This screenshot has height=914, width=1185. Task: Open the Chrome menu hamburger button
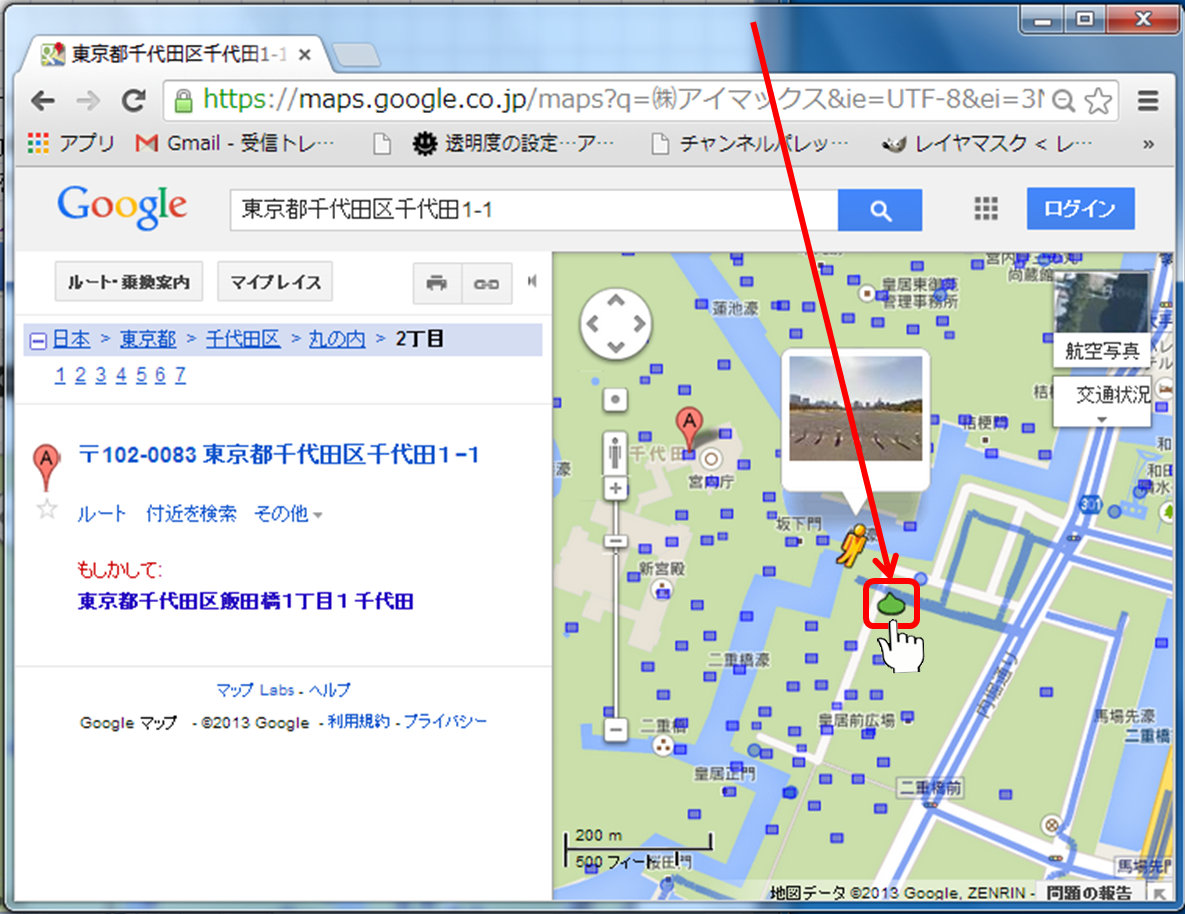pos(1148,100)
